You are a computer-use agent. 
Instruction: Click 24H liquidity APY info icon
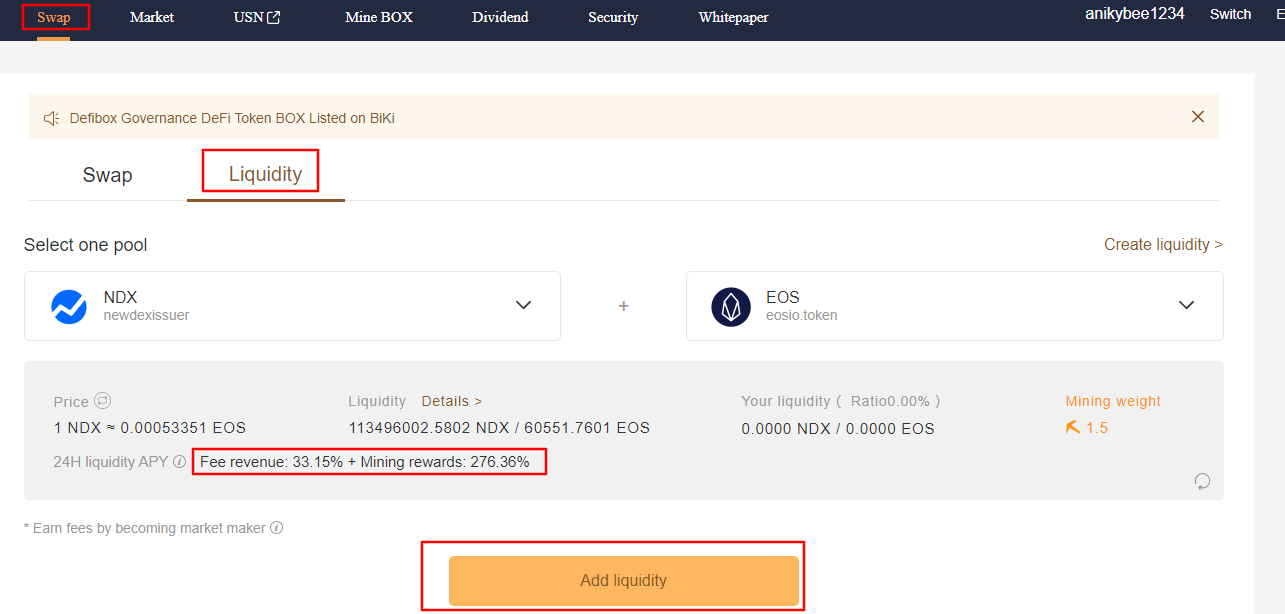179,462
